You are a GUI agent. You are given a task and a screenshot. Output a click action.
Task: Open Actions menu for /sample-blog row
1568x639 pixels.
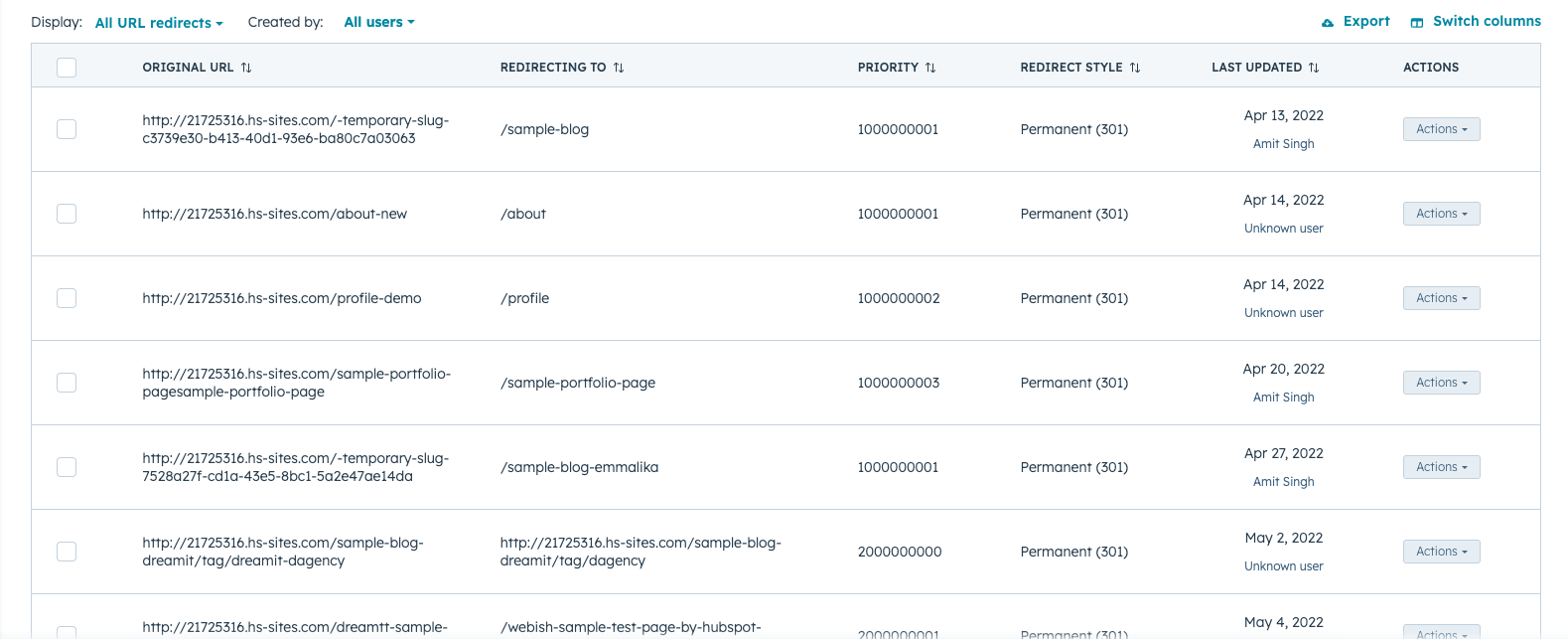click(x=1441, y=129)
